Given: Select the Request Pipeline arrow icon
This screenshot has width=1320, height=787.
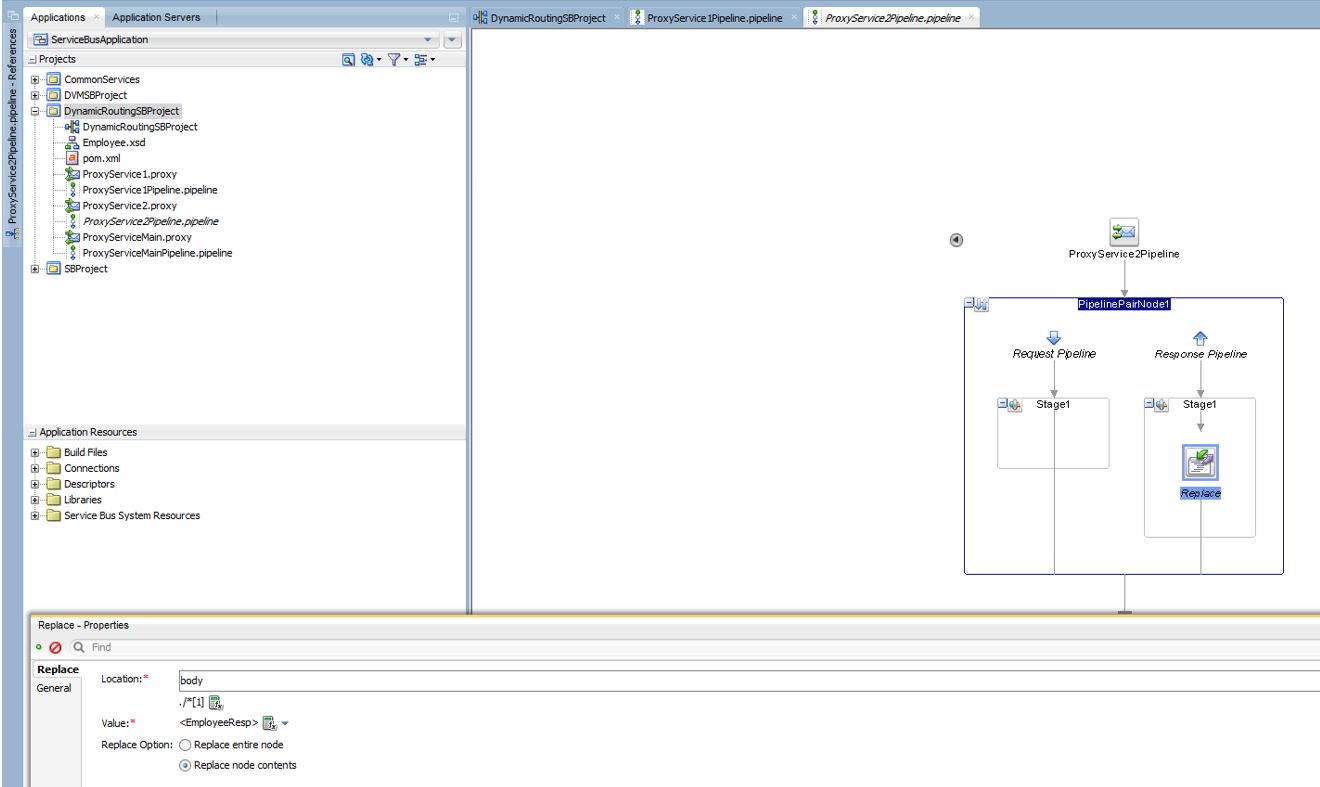Looking at the screenshot, I should (x=1053, y=336).
